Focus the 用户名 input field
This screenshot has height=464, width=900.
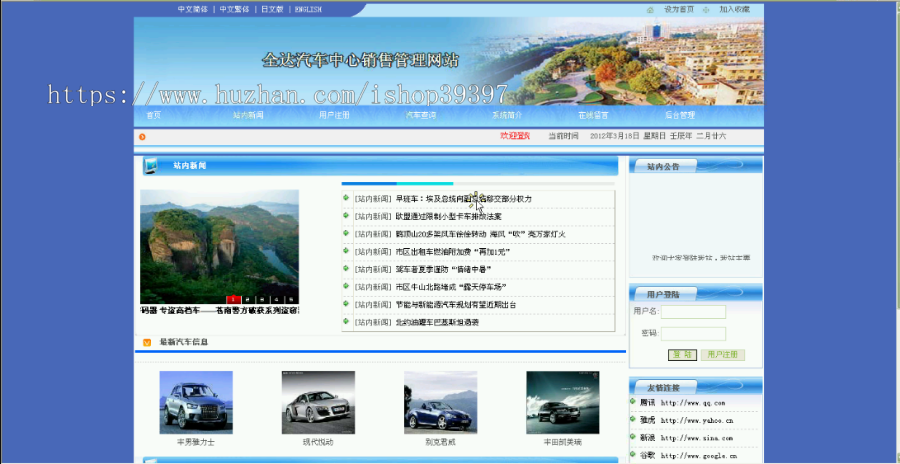pyautogui.click(x=693, y=312)
